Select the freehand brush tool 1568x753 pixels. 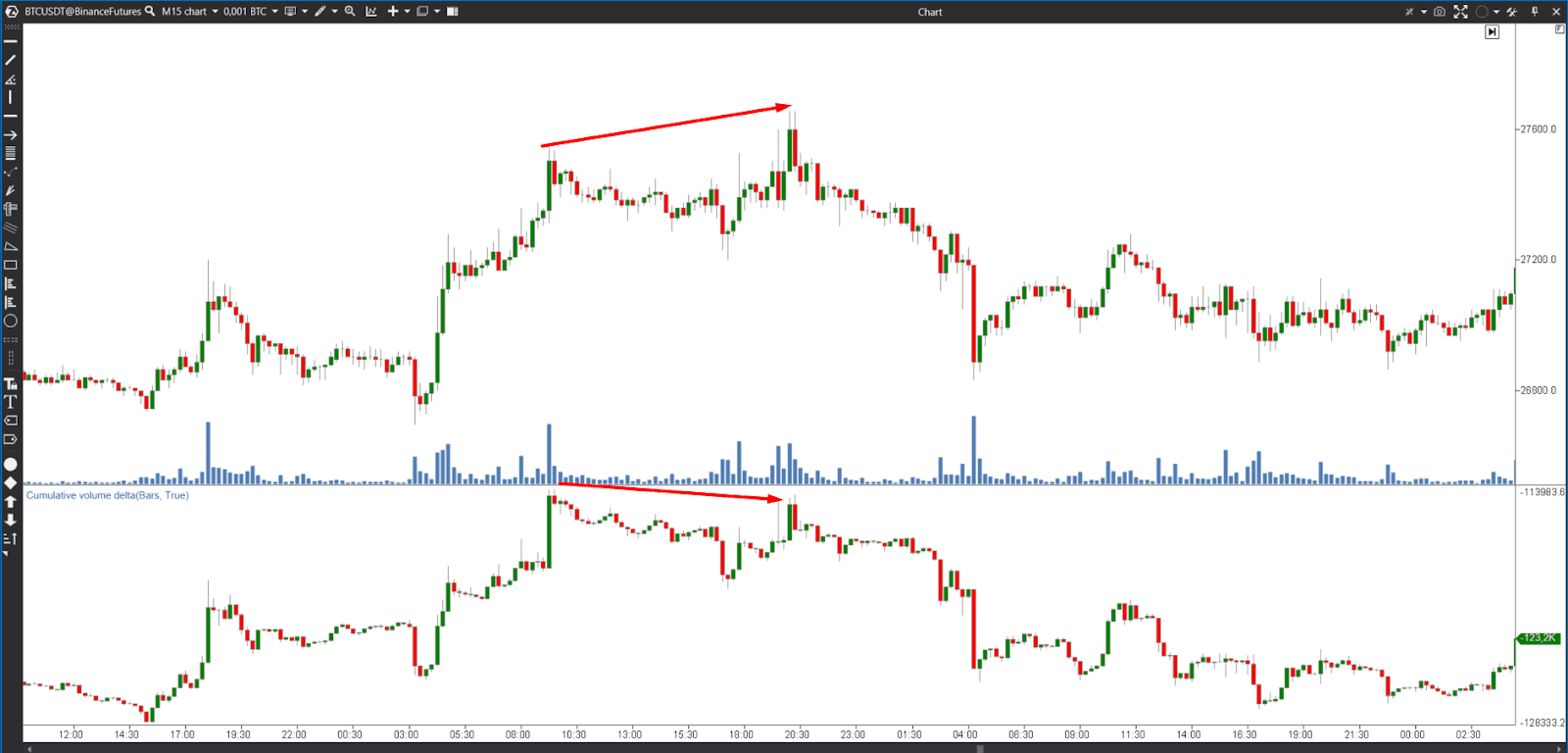pyautogui.click(x=11, y=190)
